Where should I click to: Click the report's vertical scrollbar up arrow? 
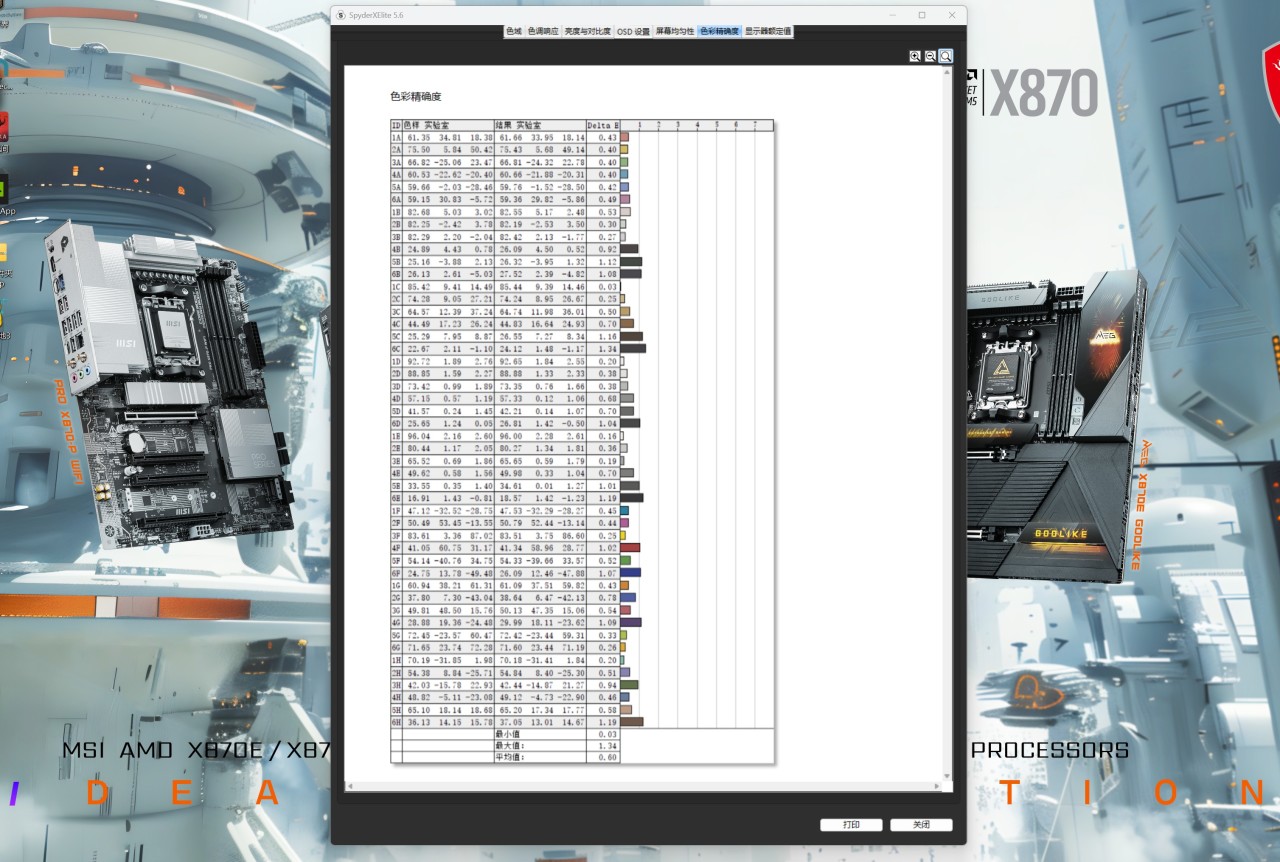948,72
